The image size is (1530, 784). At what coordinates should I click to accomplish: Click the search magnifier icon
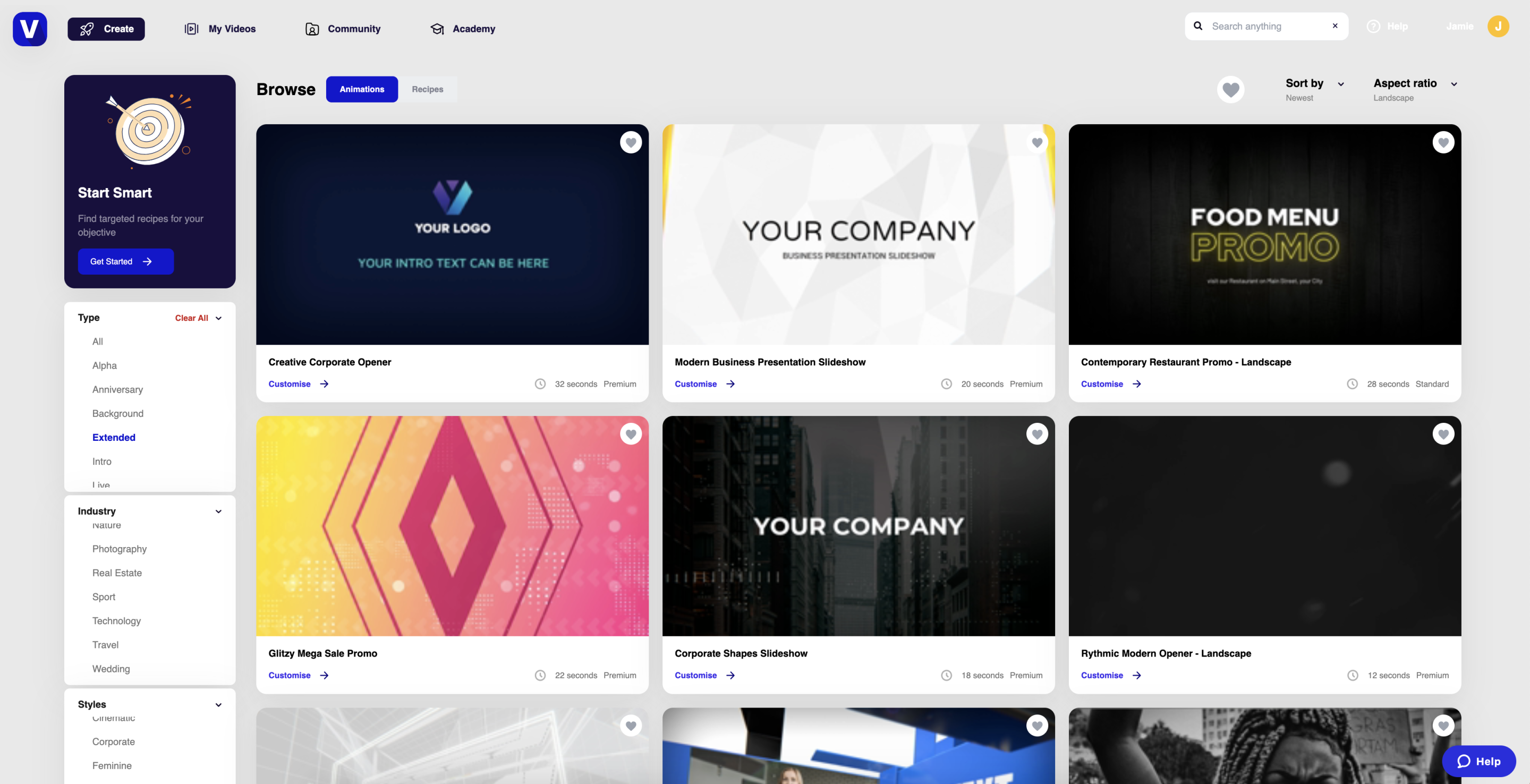pyautogui.click(x=1197, y=26)
